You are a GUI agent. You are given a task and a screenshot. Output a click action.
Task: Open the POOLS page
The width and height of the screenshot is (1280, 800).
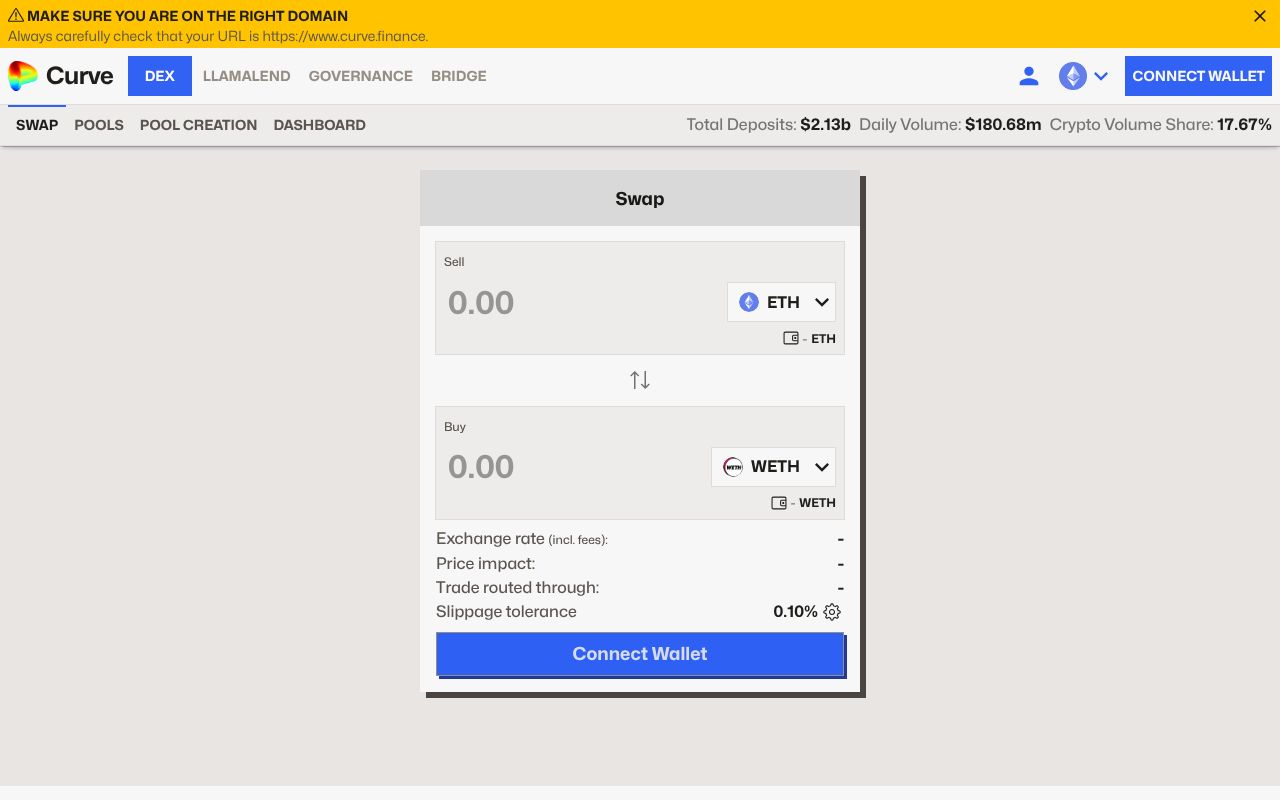pyautogui.click(x=99, y=125)
